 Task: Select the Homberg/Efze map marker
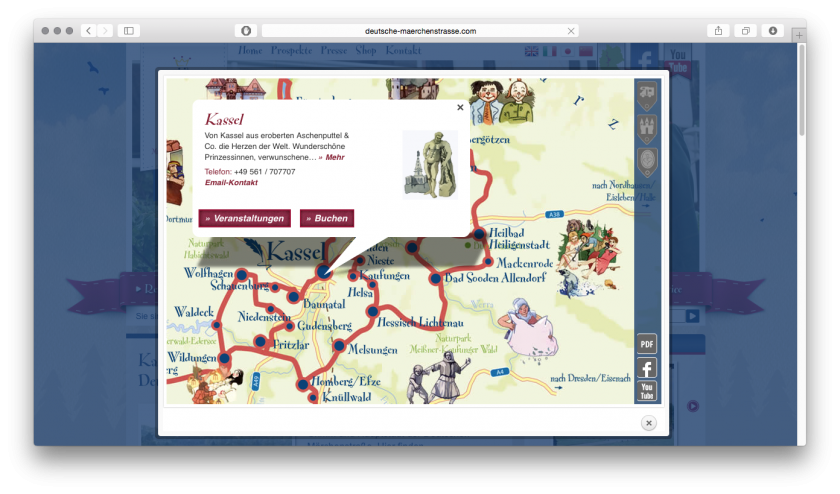(x=303, y=384)
